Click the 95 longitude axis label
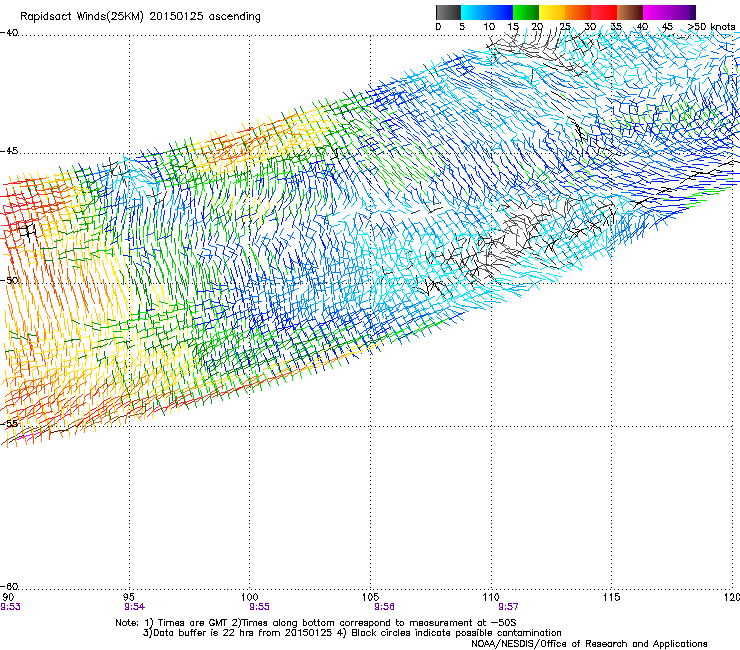This screenshot has width=740, height=650. [129, 597]
